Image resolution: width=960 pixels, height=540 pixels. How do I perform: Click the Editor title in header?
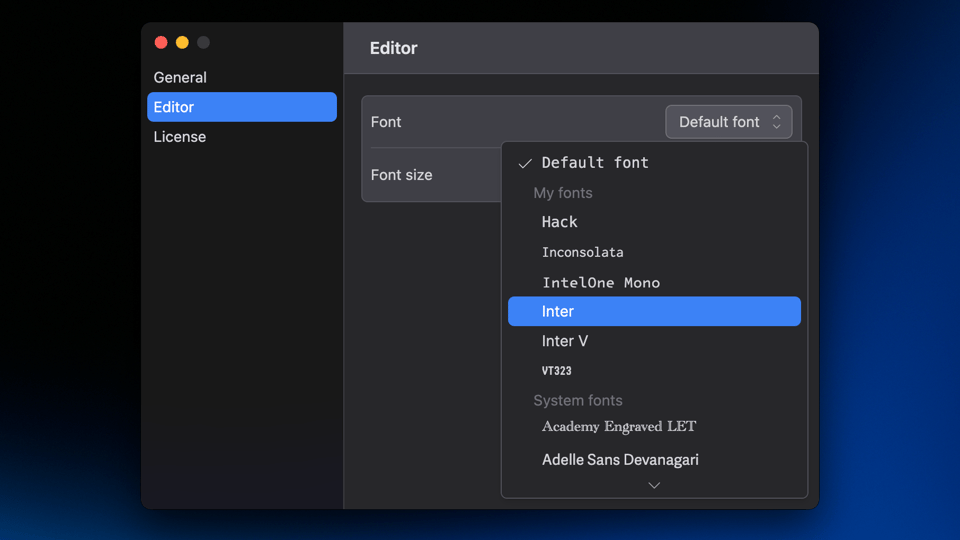pyautogui.click(x=394, y=48)
